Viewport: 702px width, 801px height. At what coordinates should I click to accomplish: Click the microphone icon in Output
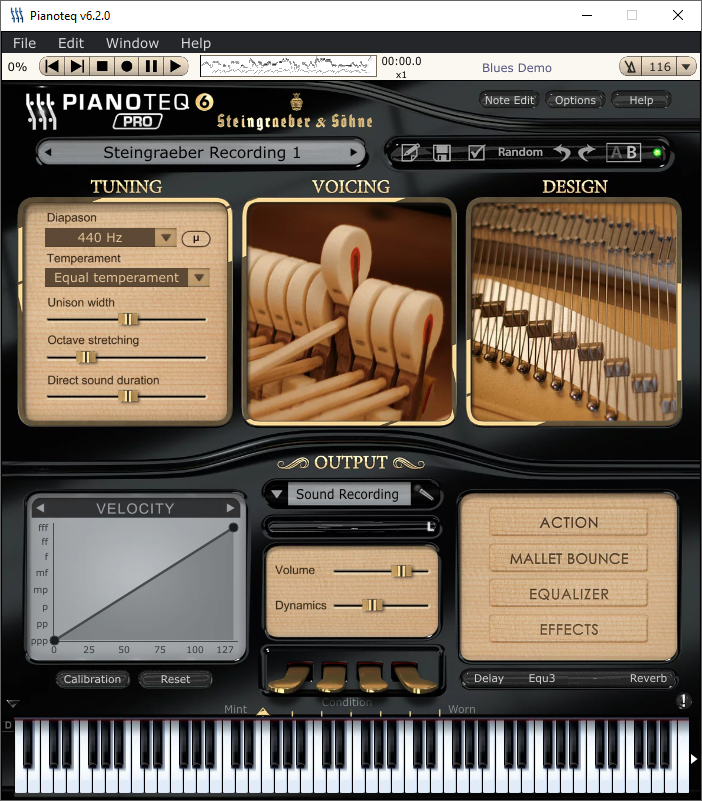[x=424, y=493]
